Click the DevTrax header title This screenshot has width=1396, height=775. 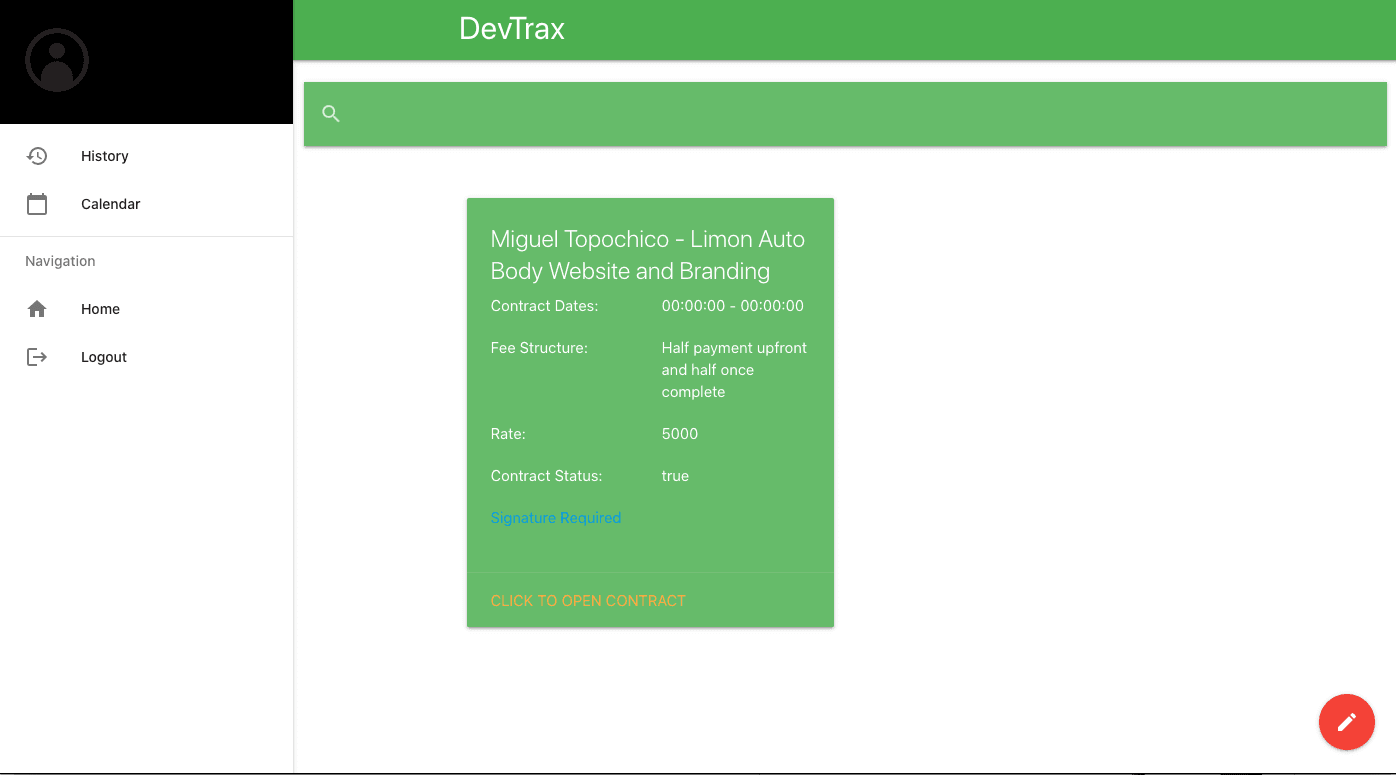[x=512, y=29]
